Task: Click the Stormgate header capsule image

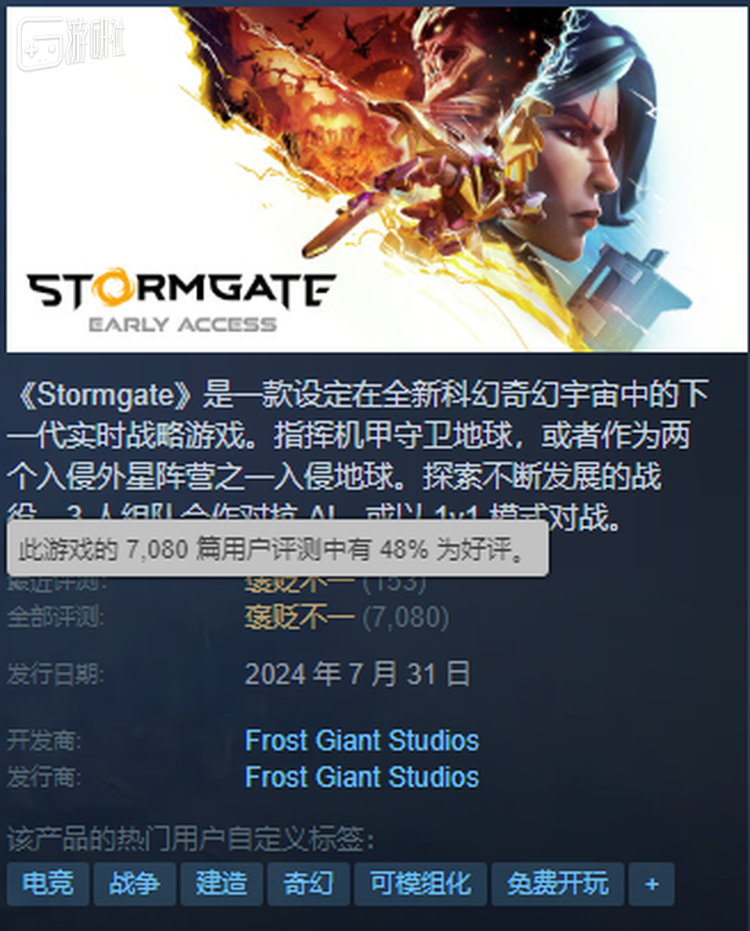Action: 377,179
